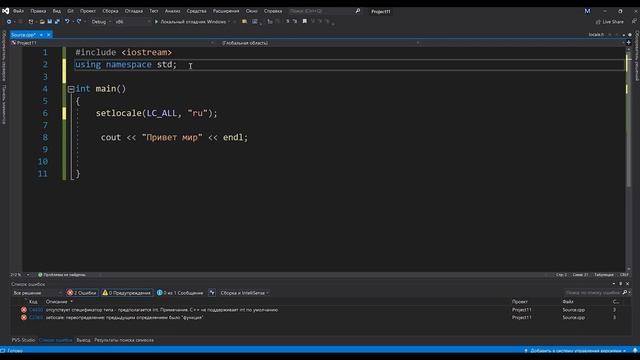Click the redo arrow icon

click(x=79, y=22)
